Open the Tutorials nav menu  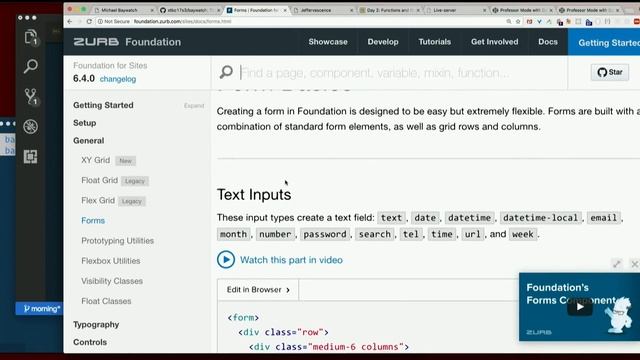click(435, 42)
